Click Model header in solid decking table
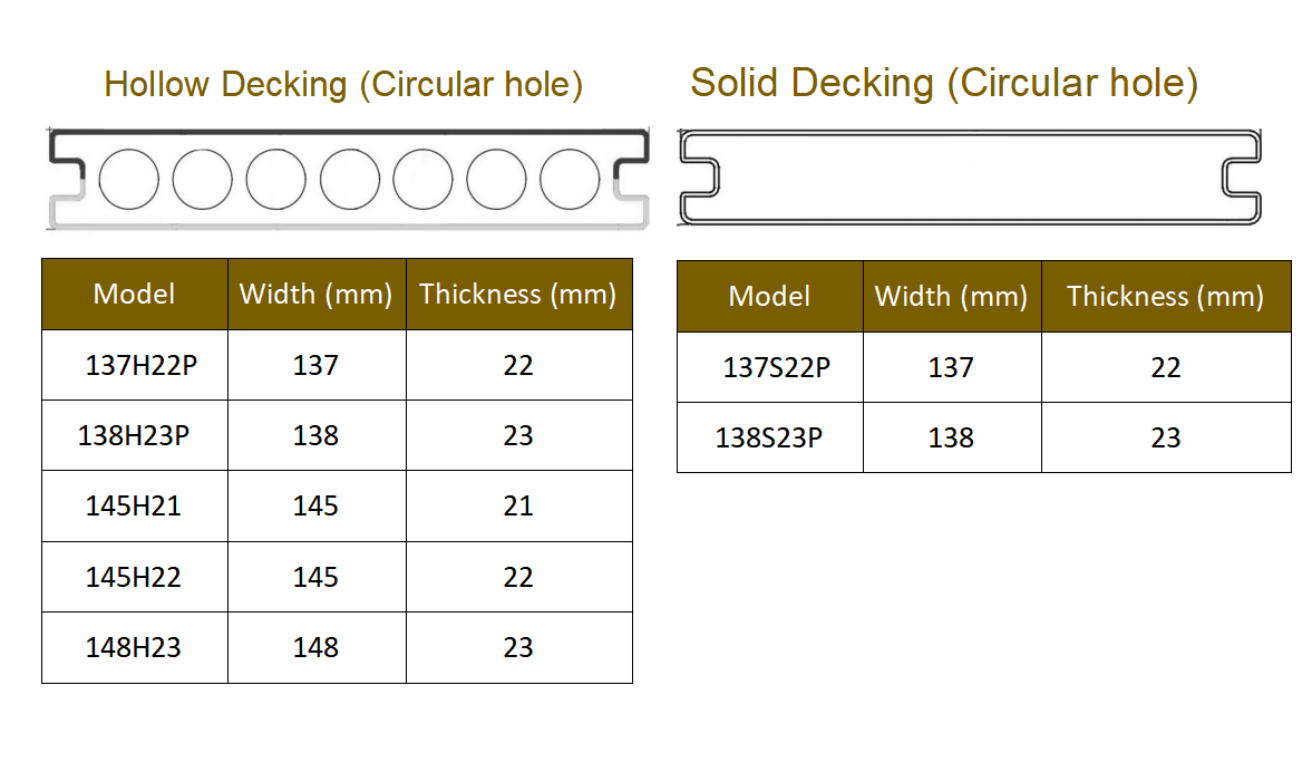The image size is (1312, 769). pyautogui.click(x=770, y=296)
